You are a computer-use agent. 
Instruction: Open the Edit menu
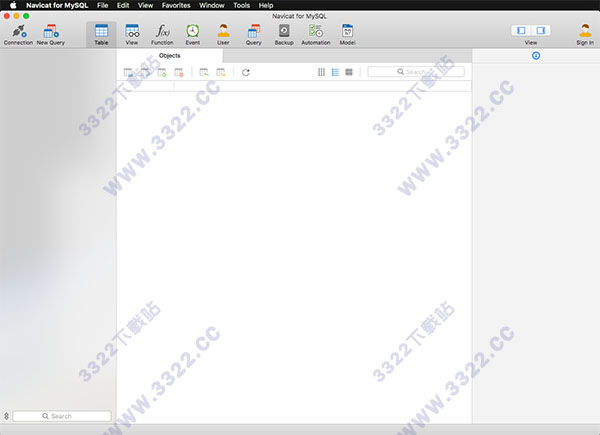pyautogui.click(x=123, y=5)
